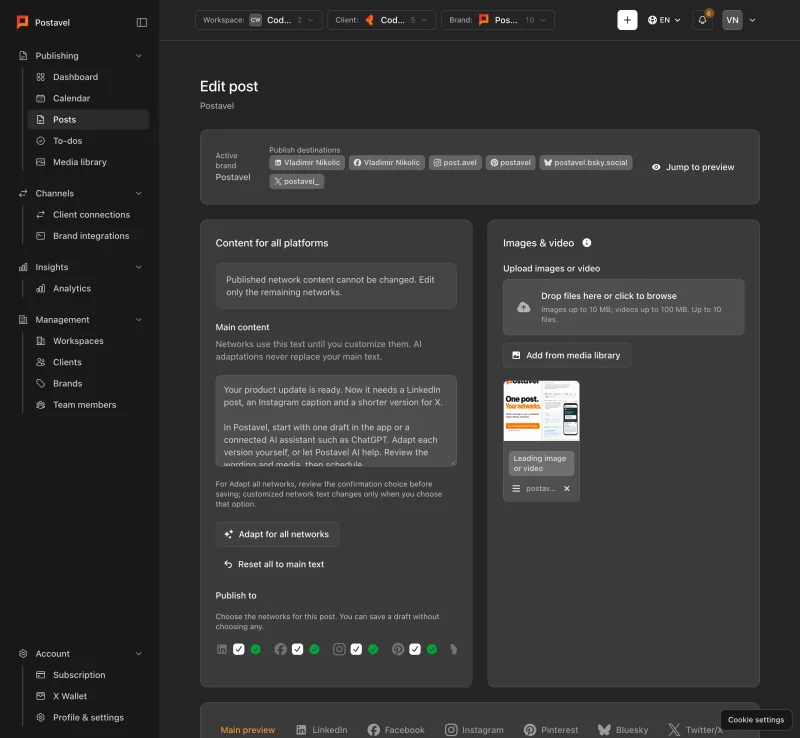Click the plus create button

(627, 20)
